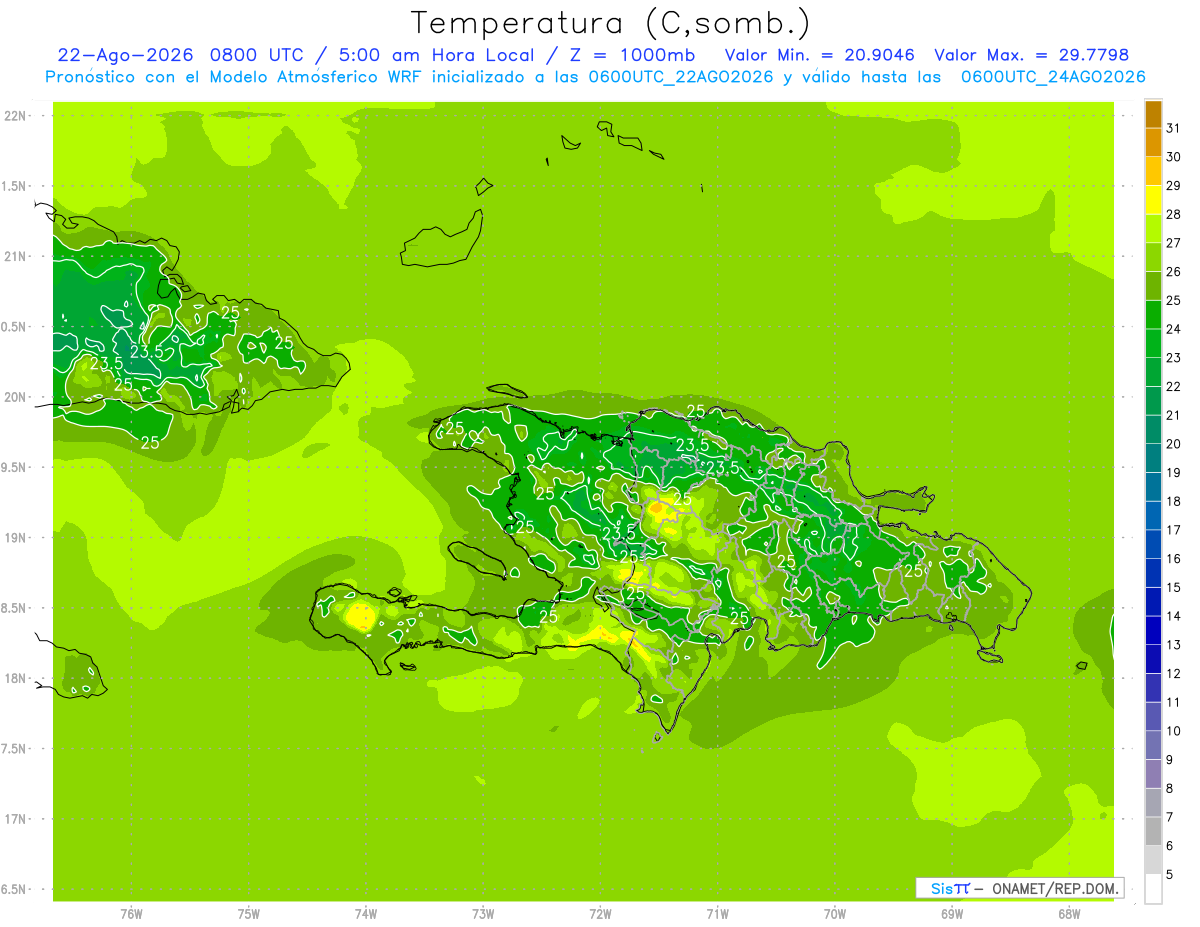
Task: Click the "76W" longitude axis label
Action: point(131,913)
